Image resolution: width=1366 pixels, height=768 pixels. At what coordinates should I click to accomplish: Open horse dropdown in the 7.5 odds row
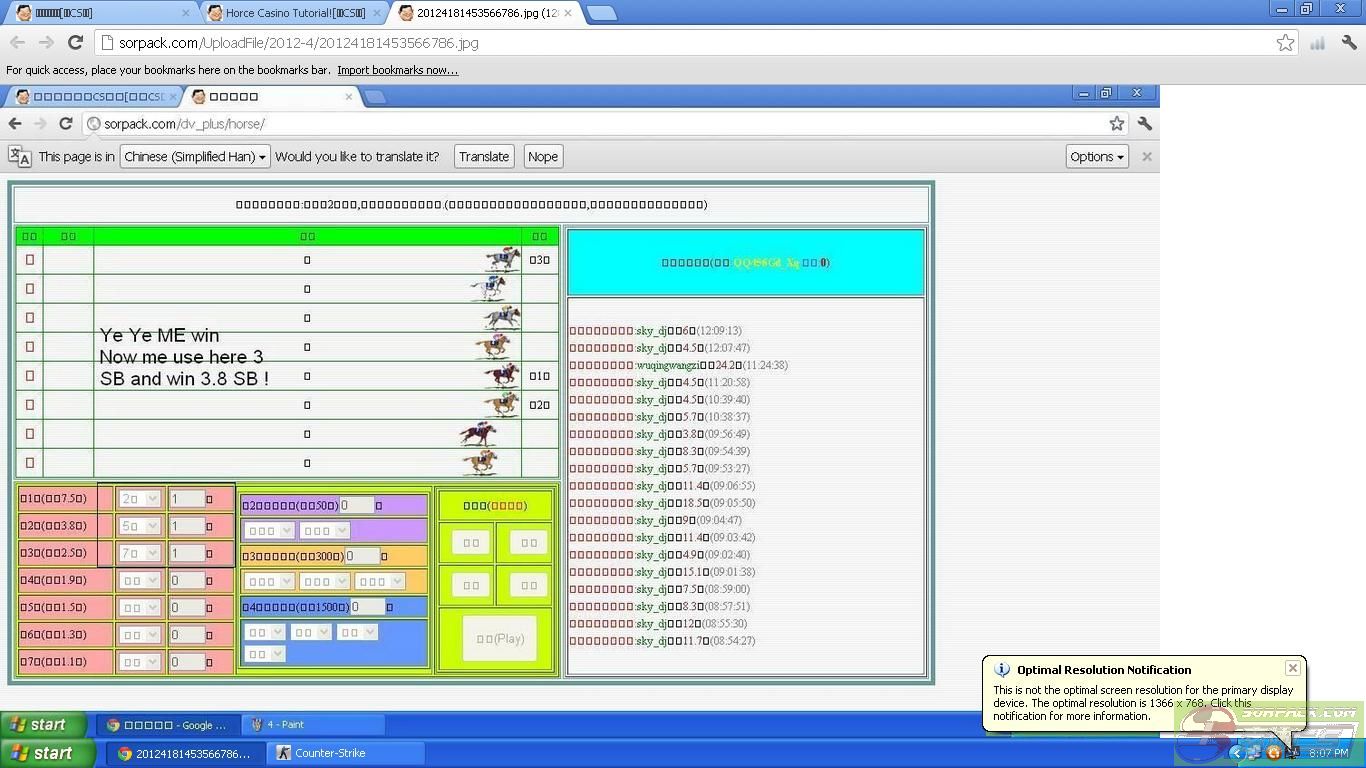pyautogui.click(x=139, y=498)
